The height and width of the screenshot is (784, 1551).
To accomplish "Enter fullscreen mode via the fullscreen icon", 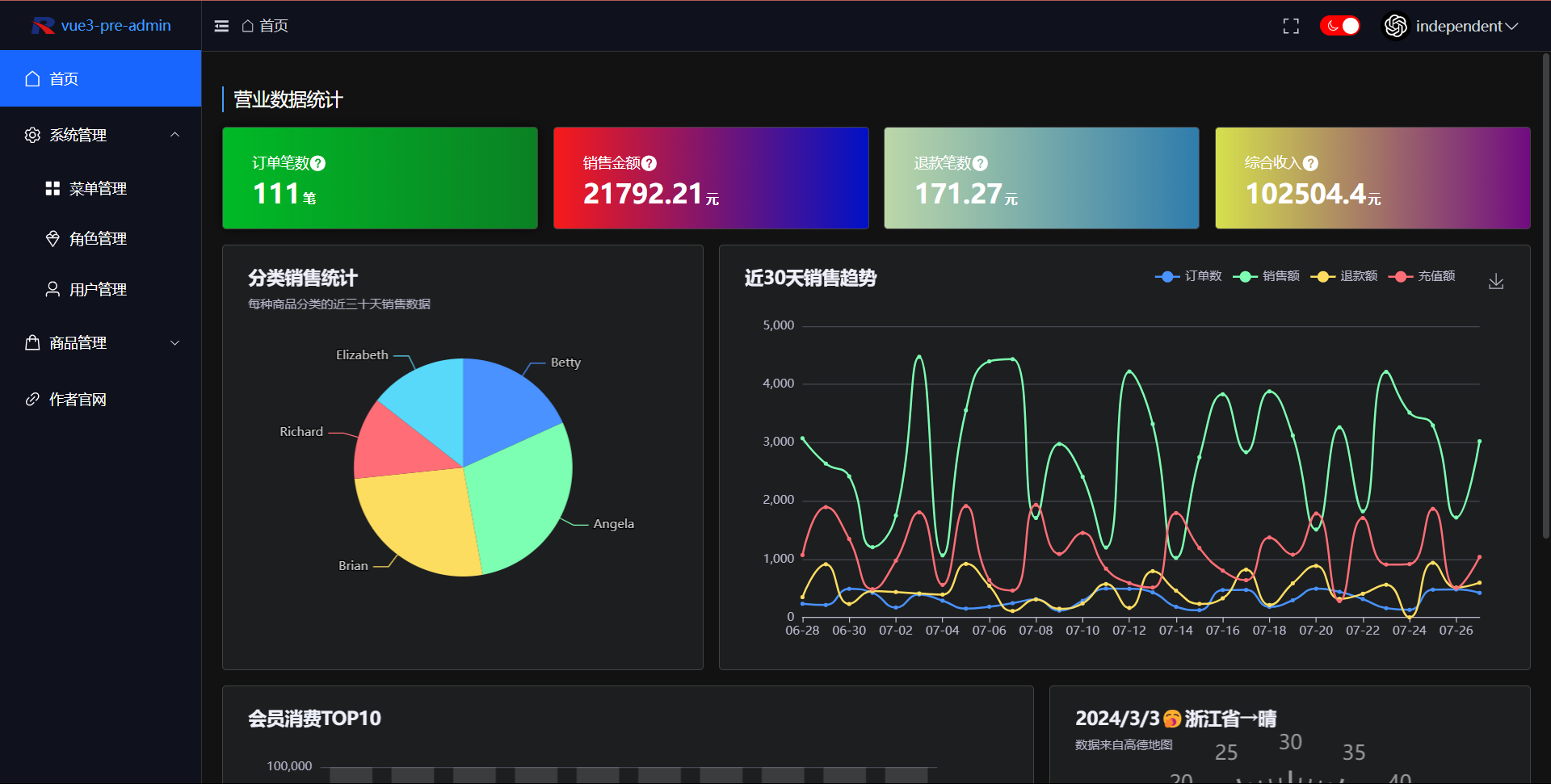I will (1291, 26).
